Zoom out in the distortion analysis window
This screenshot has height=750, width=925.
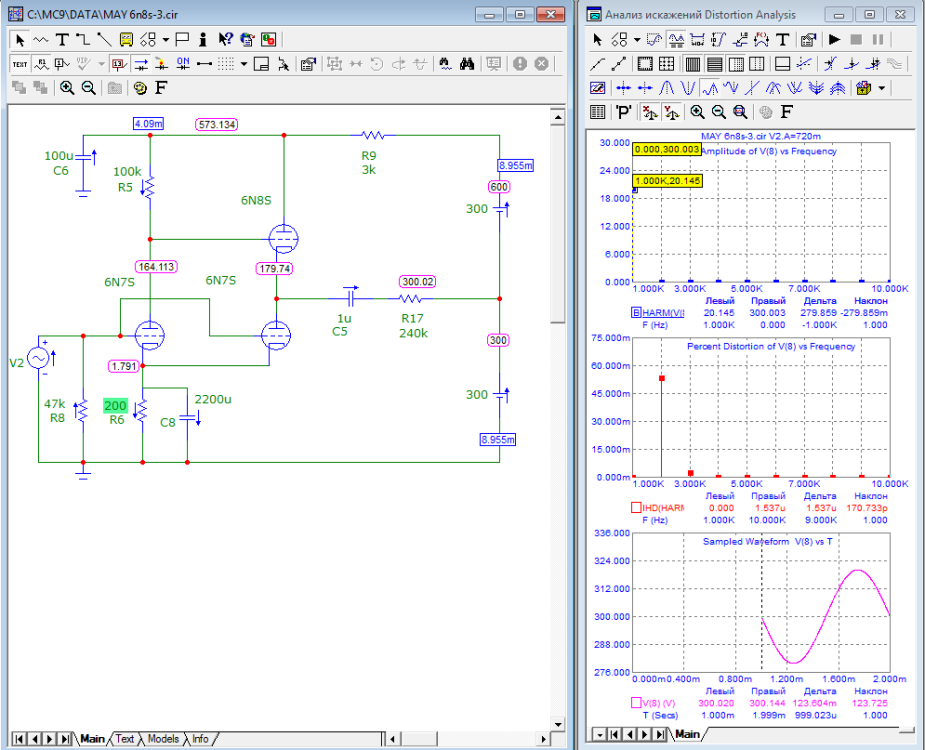click(x=718, y=112)
